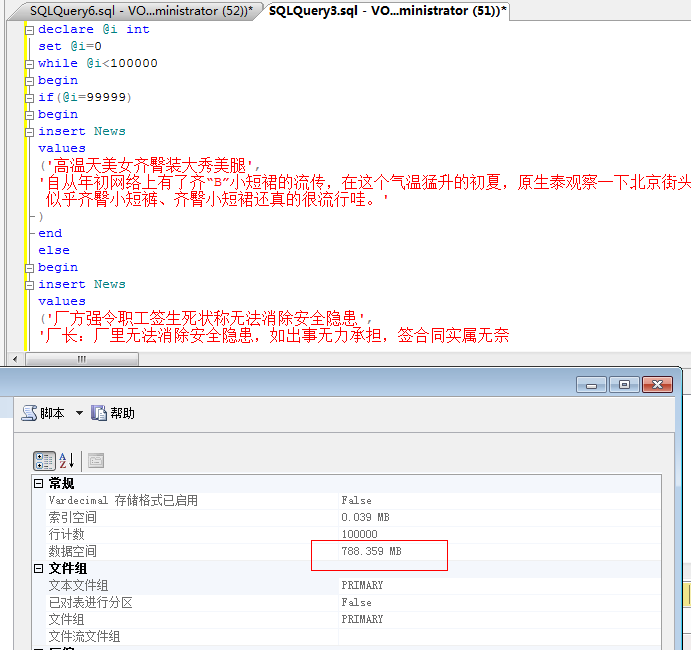Image resolution: width=691 pixels, height=650 pixels.
Task: Maximize the properties dialog window
Action: (624, 385)
